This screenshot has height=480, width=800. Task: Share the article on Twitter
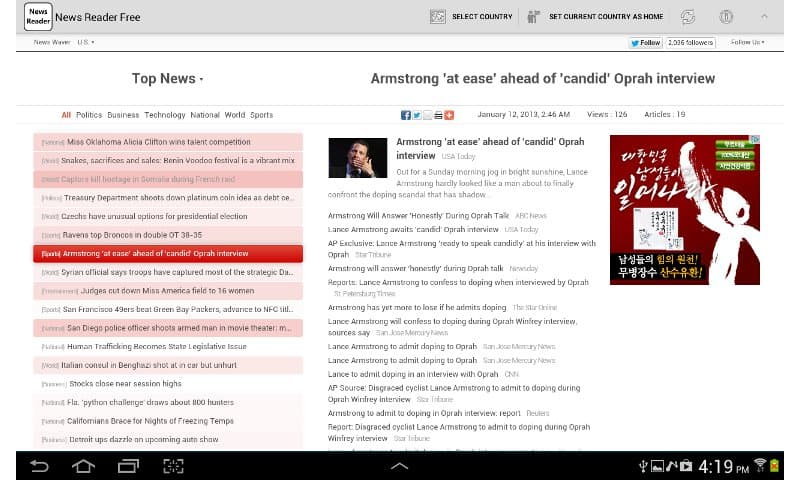tap(417, 115)
